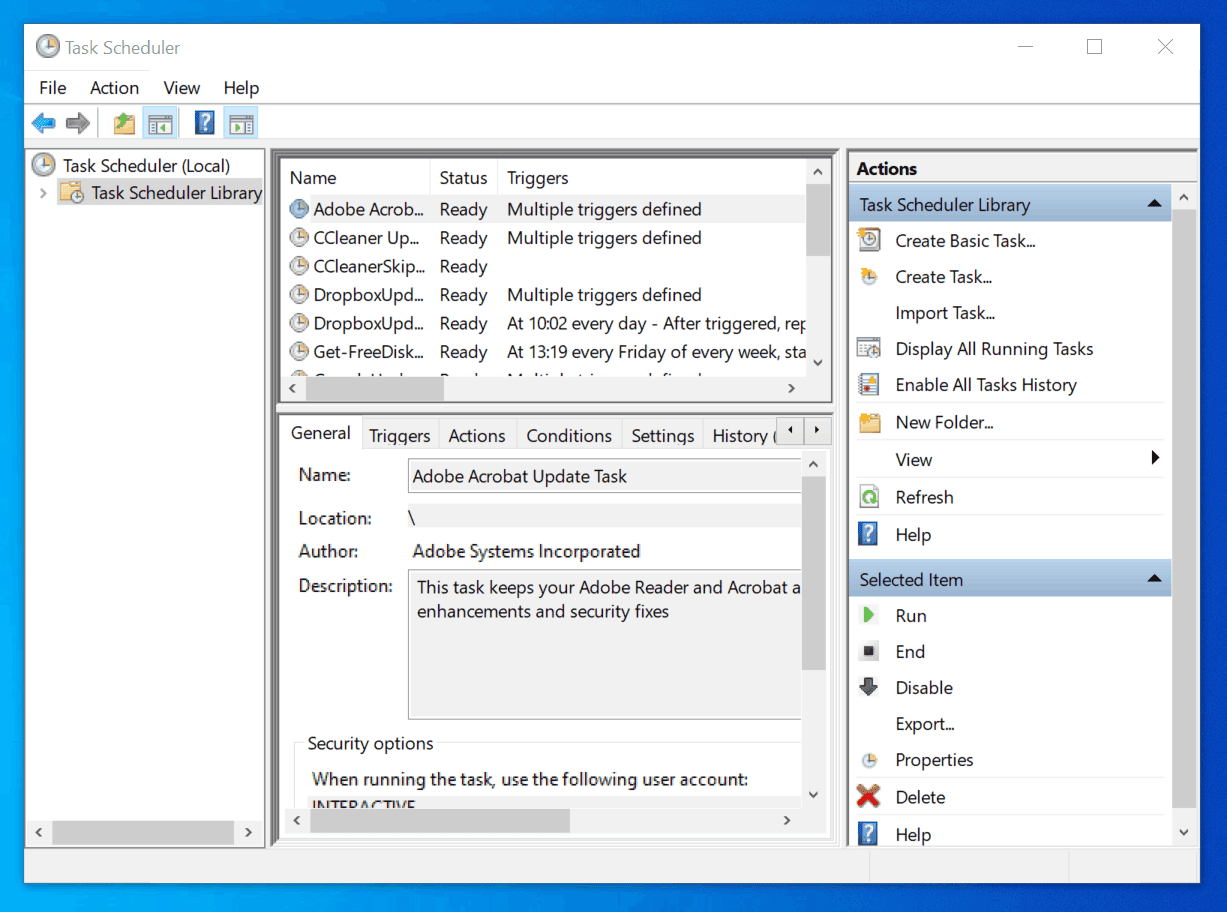
Task: Click the Enable All Tasks History icon
Action: click(870, 385)
